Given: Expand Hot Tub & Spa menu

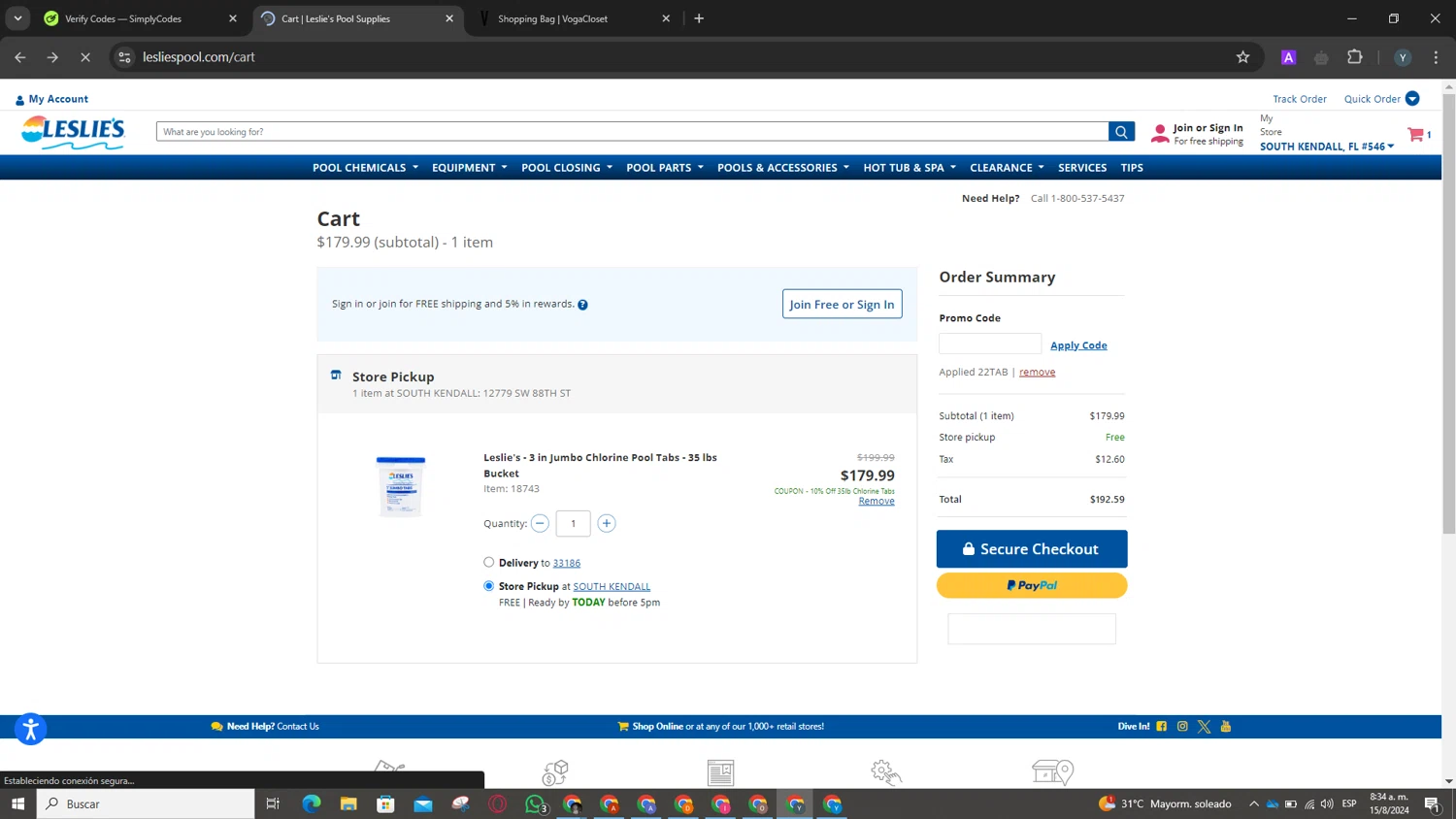Looking at the screenshot, I should (x=910, y=168).
